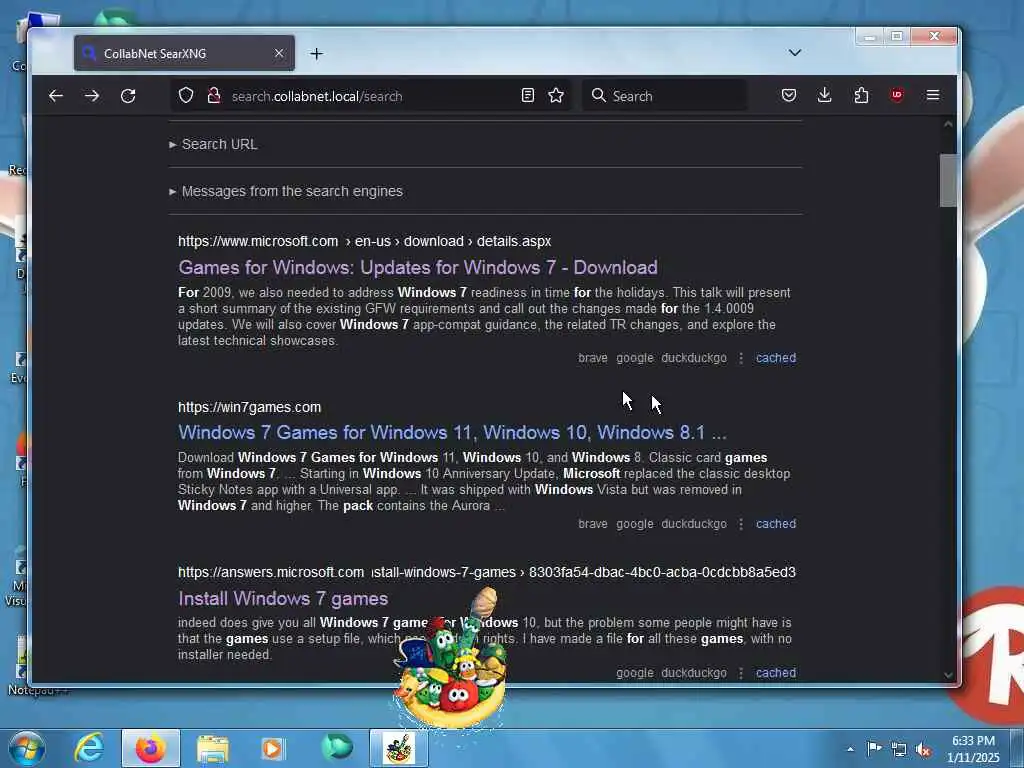The height and width of the screenshot is (768, 1024).
Task: Open Windows Explorer folder in taskbar
Action: (x=212, y=748)
